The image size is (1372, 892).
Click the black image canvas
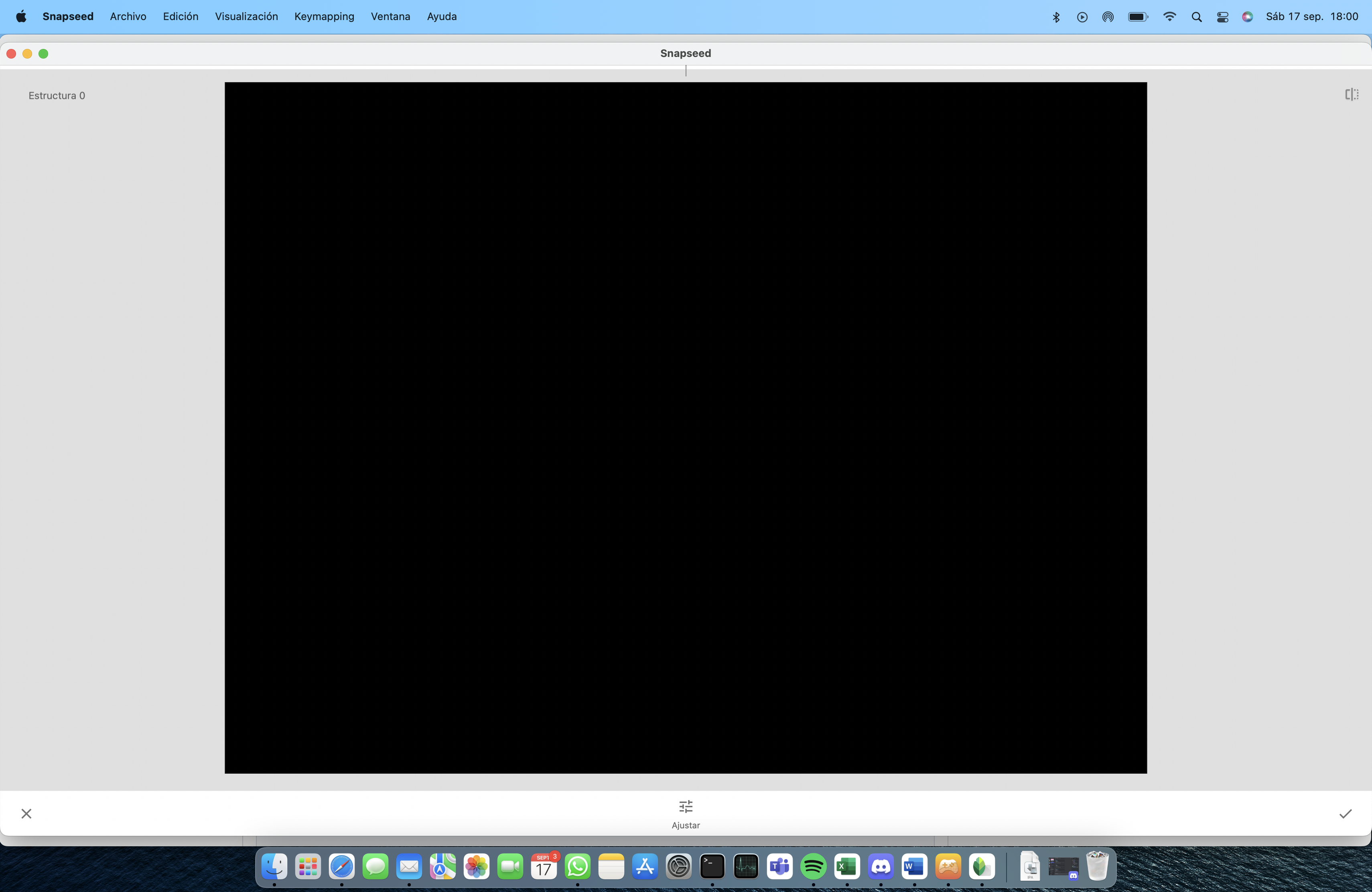(x=686, y=428)
